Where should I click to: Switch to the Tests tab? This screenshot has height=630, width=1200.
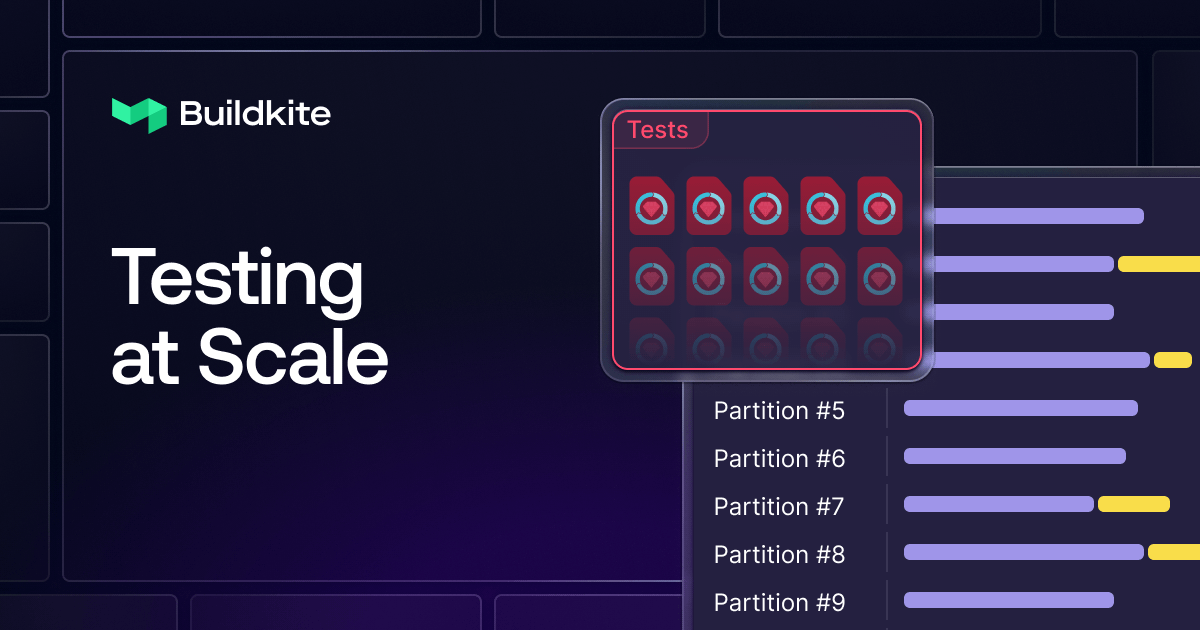pos(658,130)
